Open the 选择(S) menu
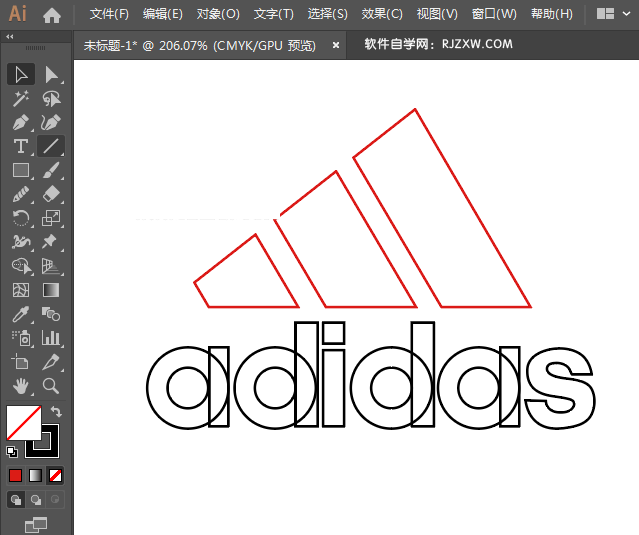 328,15
